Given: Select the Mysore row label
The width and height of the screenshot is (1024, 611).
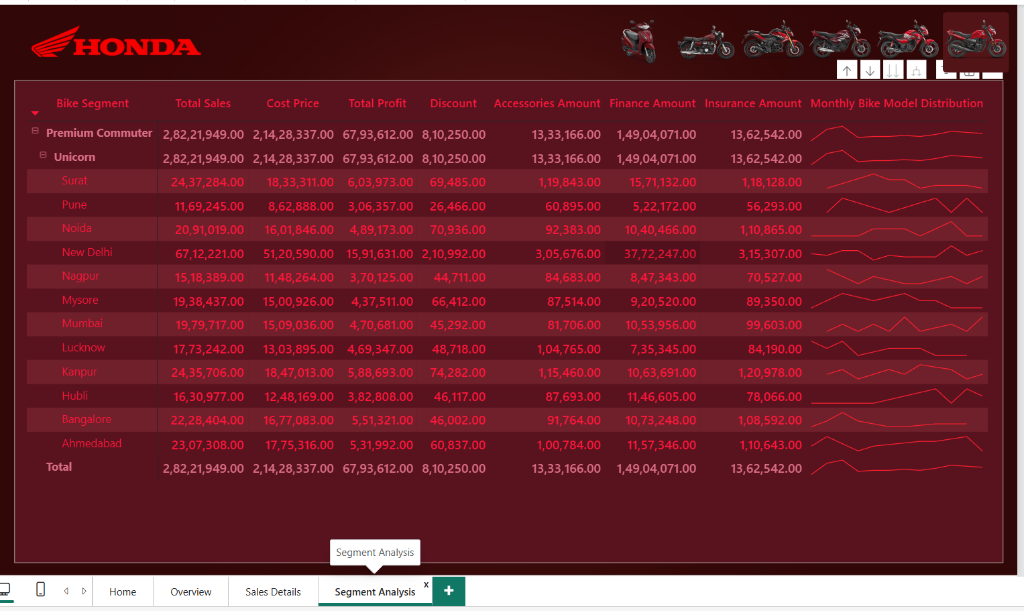Looking at the screenshot, I should (80, 300).
